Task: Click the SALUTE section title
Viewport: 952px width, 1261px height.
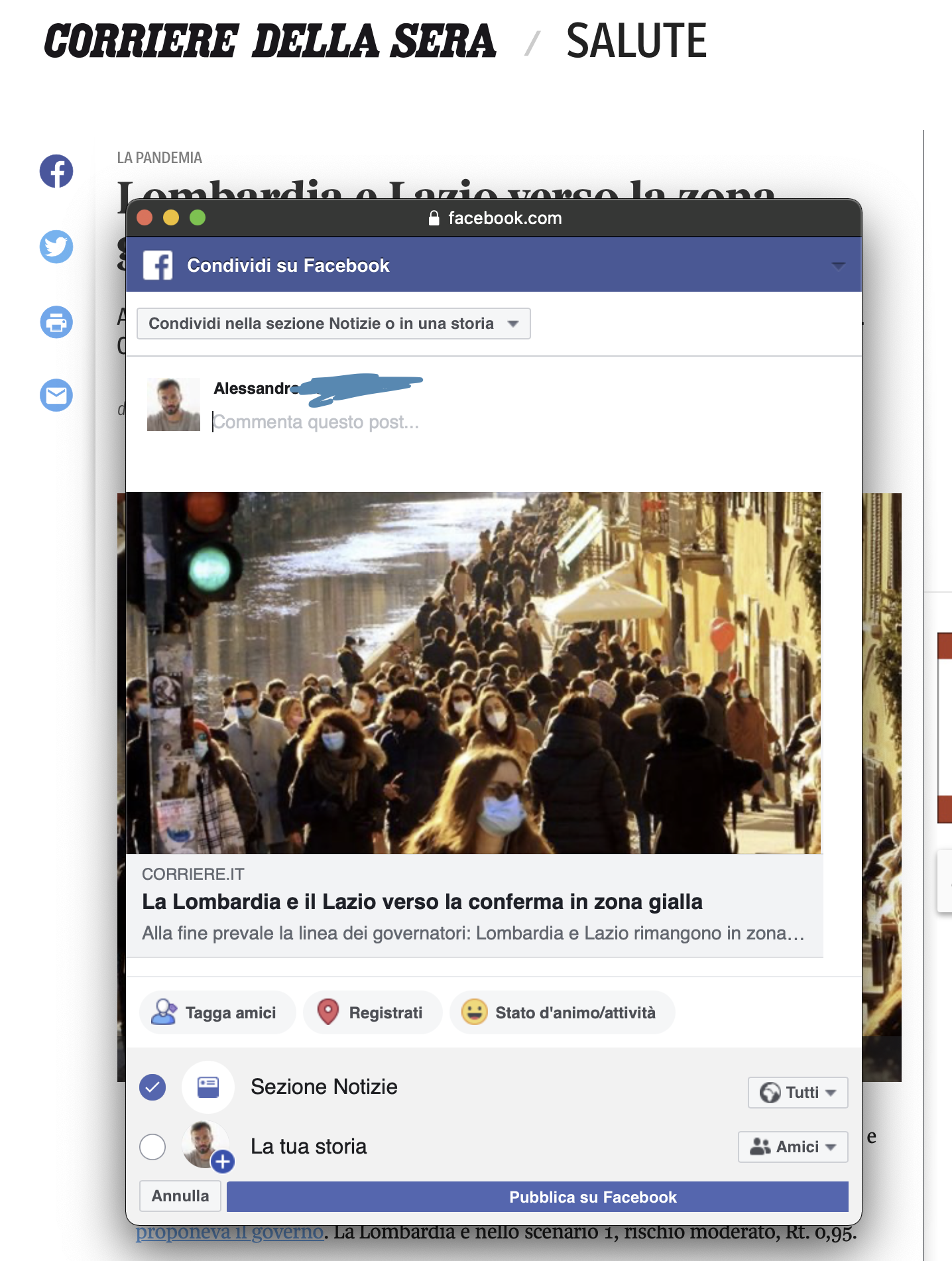Action: (x=636, y=41)
